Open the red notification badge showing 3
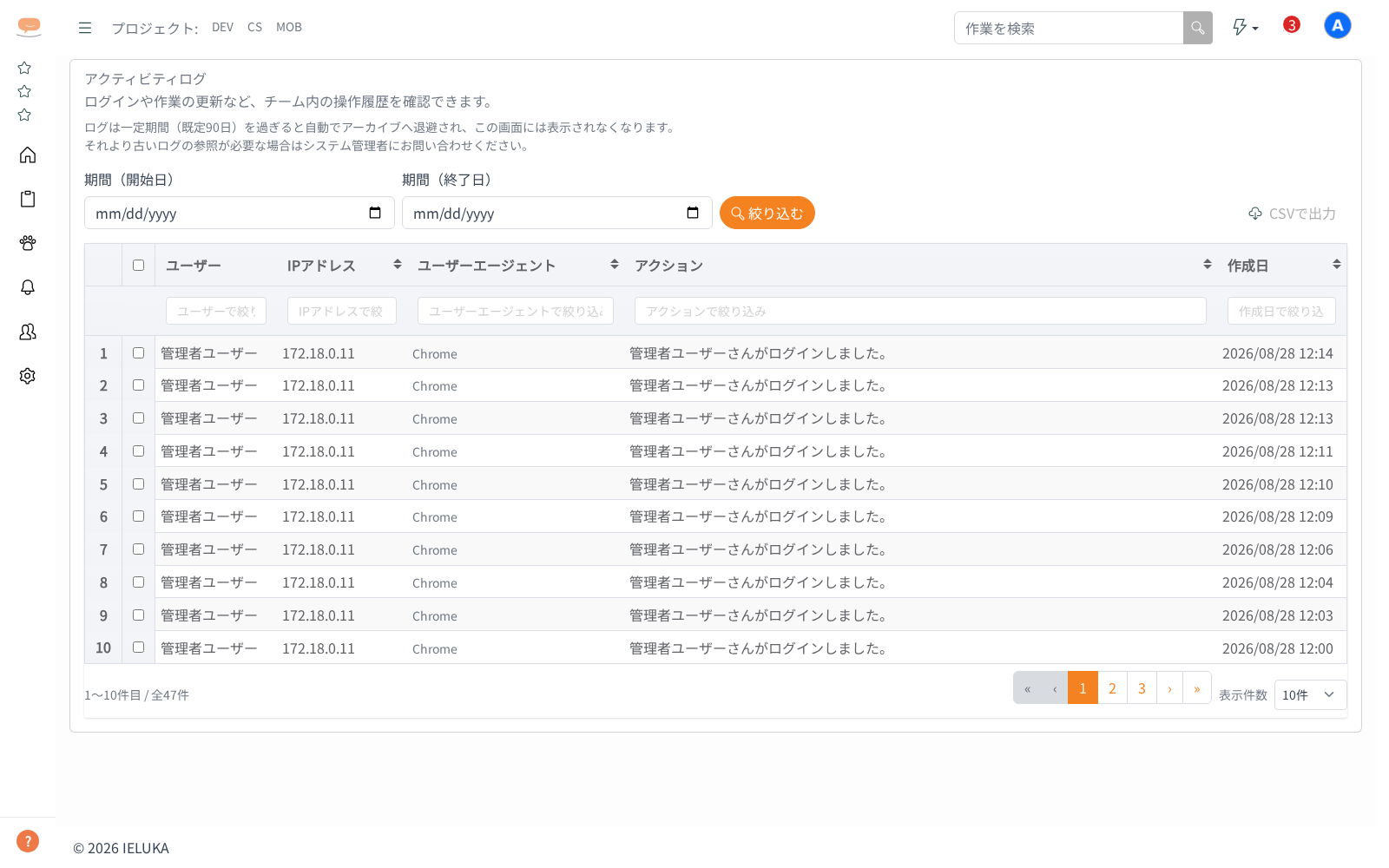The image size is (1389, 868). (1292, 25)
